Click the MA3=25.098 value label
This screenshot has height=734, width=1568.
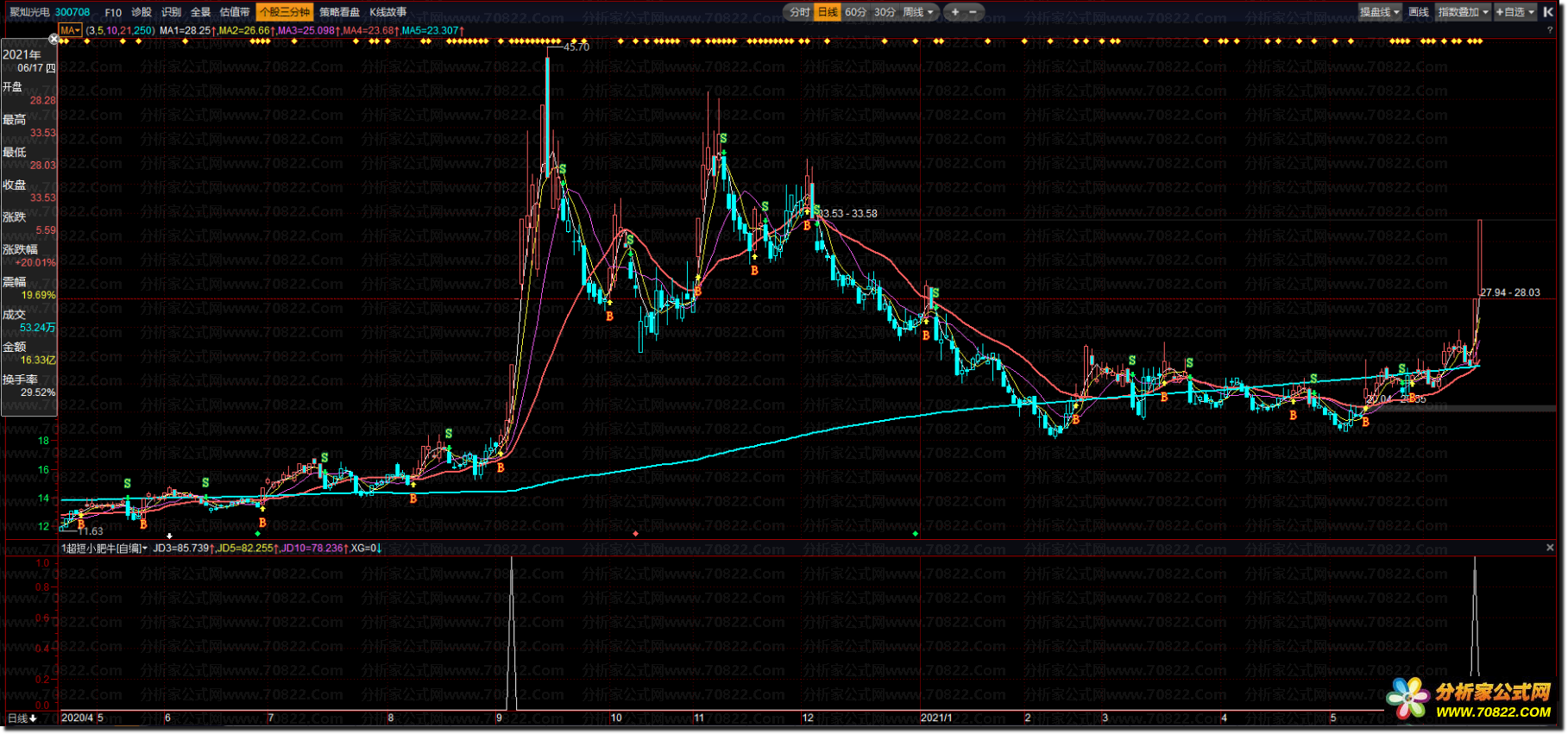(308, 30)
